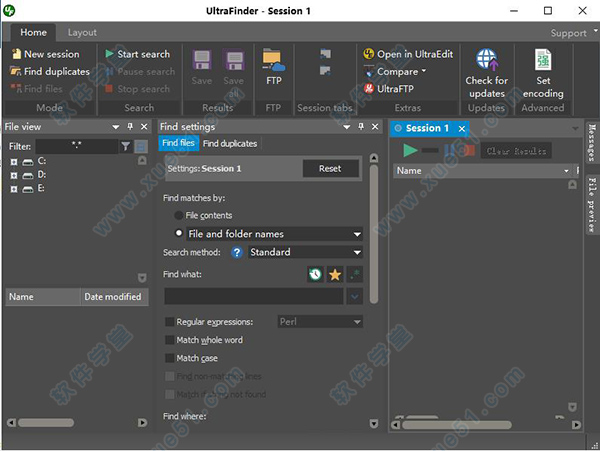Viewport: 600px width, 451px height.
Task: Click the File view horizontal scrollbar thumb
Action: point(46,423)
